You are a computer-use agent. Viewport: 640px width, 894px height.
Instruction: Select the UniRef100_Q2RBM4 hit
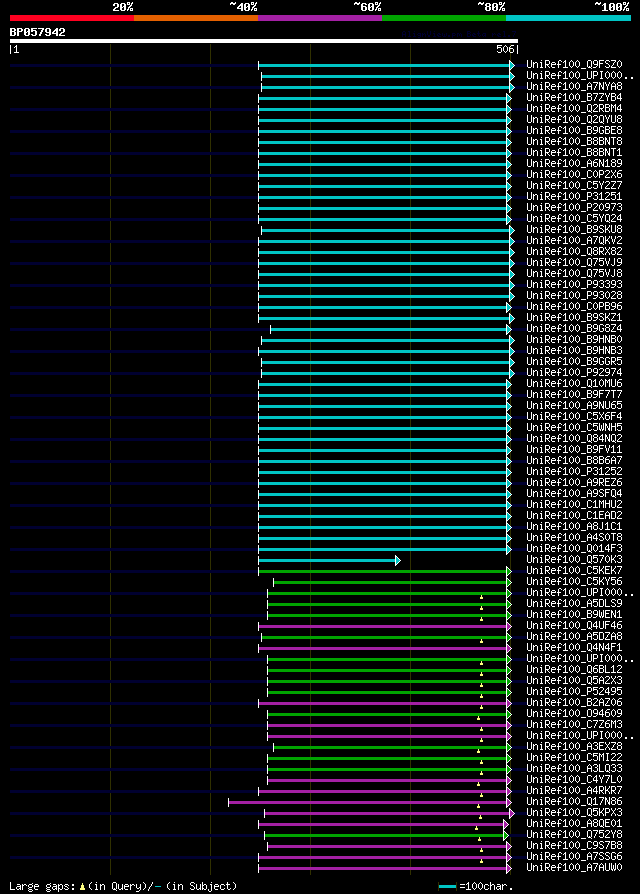click(574, 108)
